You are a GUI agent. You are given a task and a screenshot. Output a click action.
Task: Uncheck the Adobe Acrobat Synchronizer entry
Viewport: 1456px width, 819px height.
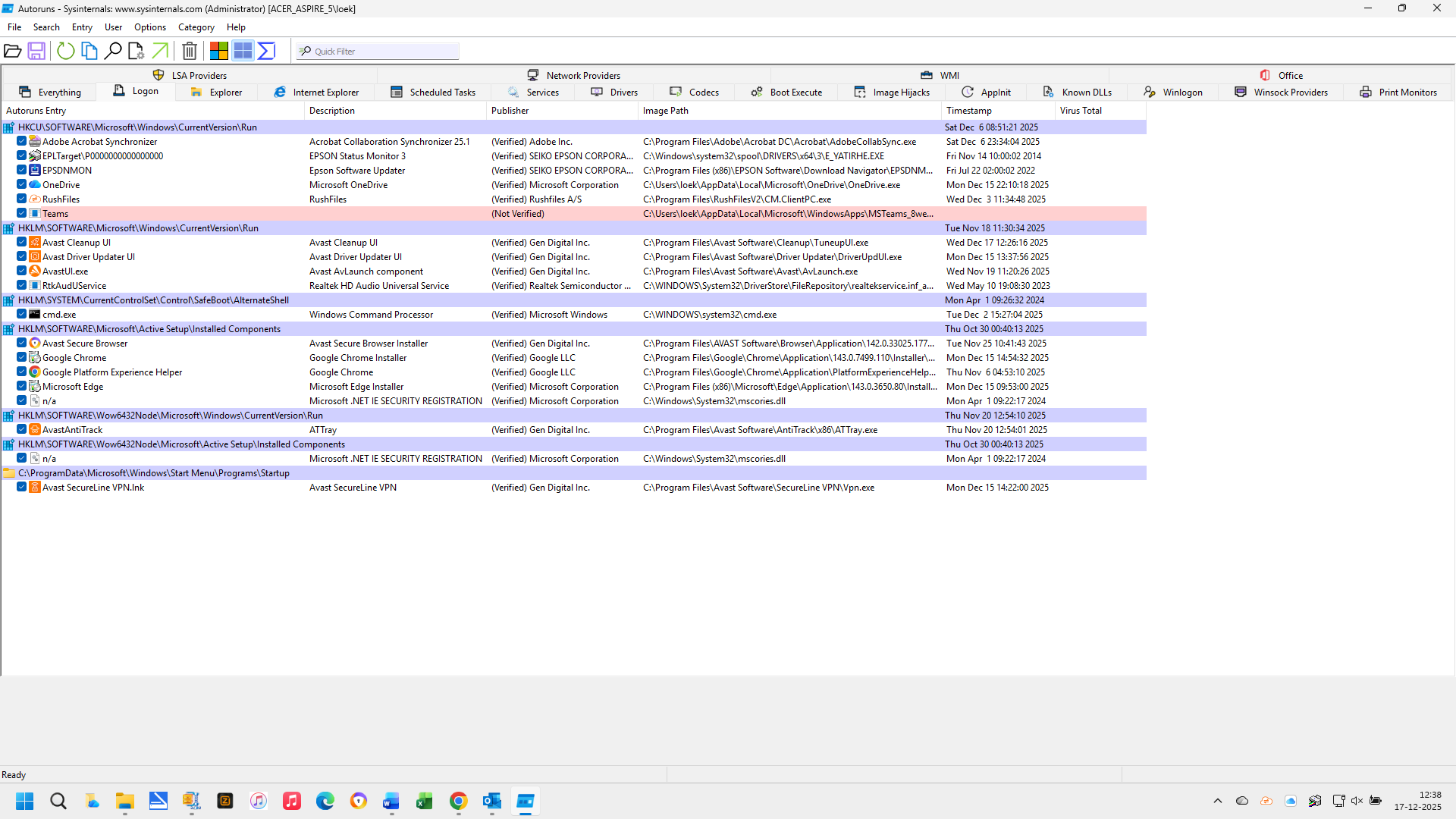tap(22, 141)
